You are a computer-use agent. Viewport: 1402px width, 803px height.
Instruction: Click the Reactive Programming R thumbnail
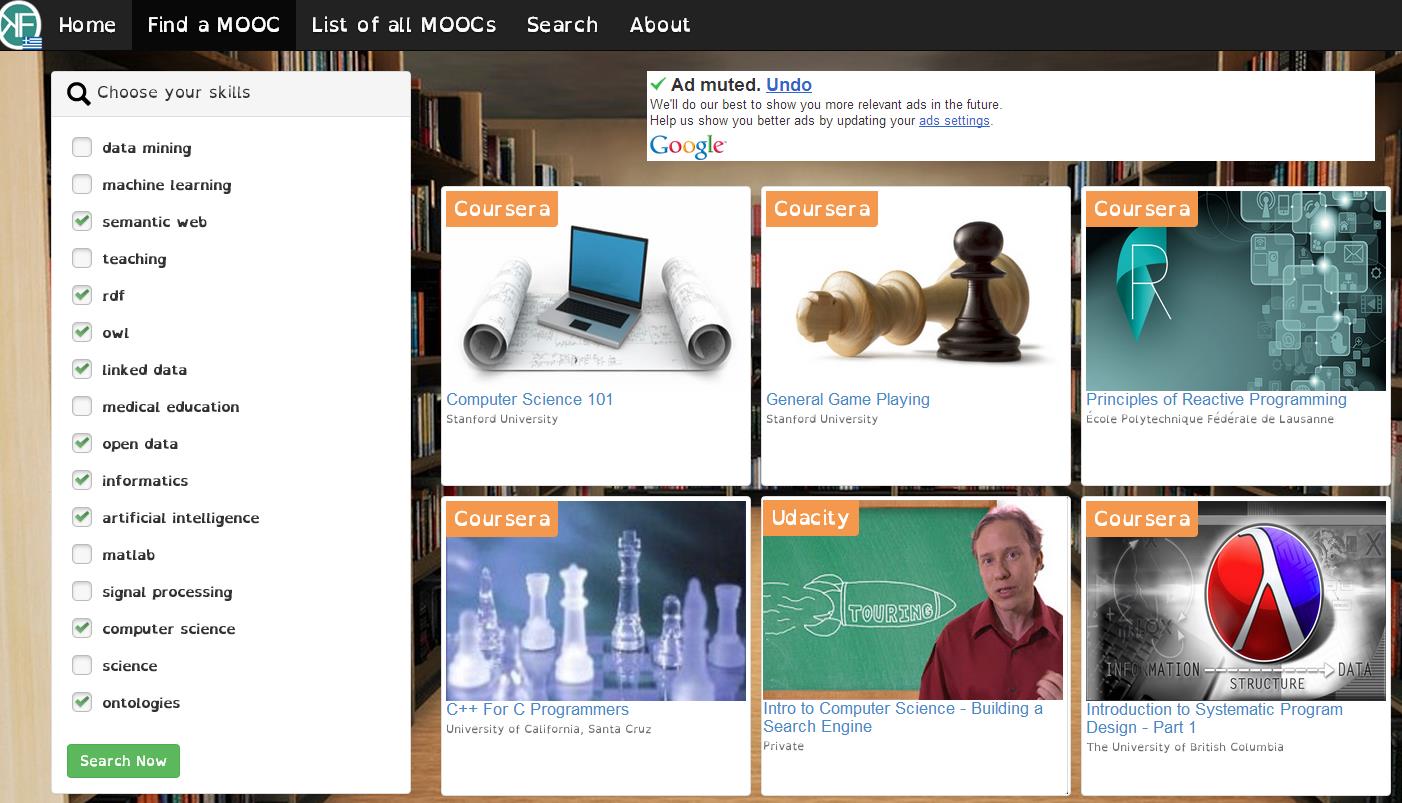click(x=1236, y=290)
